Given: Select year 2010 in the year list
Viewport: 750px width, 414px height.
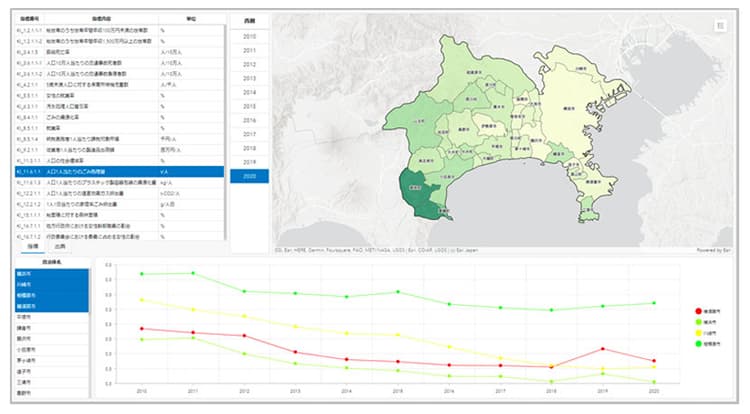Looking at the screenshot, I should coord(249,36).
